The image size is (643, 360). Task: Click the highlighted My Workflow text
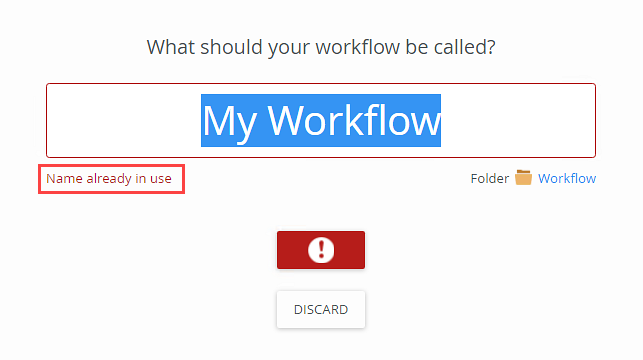coord(321,121)
